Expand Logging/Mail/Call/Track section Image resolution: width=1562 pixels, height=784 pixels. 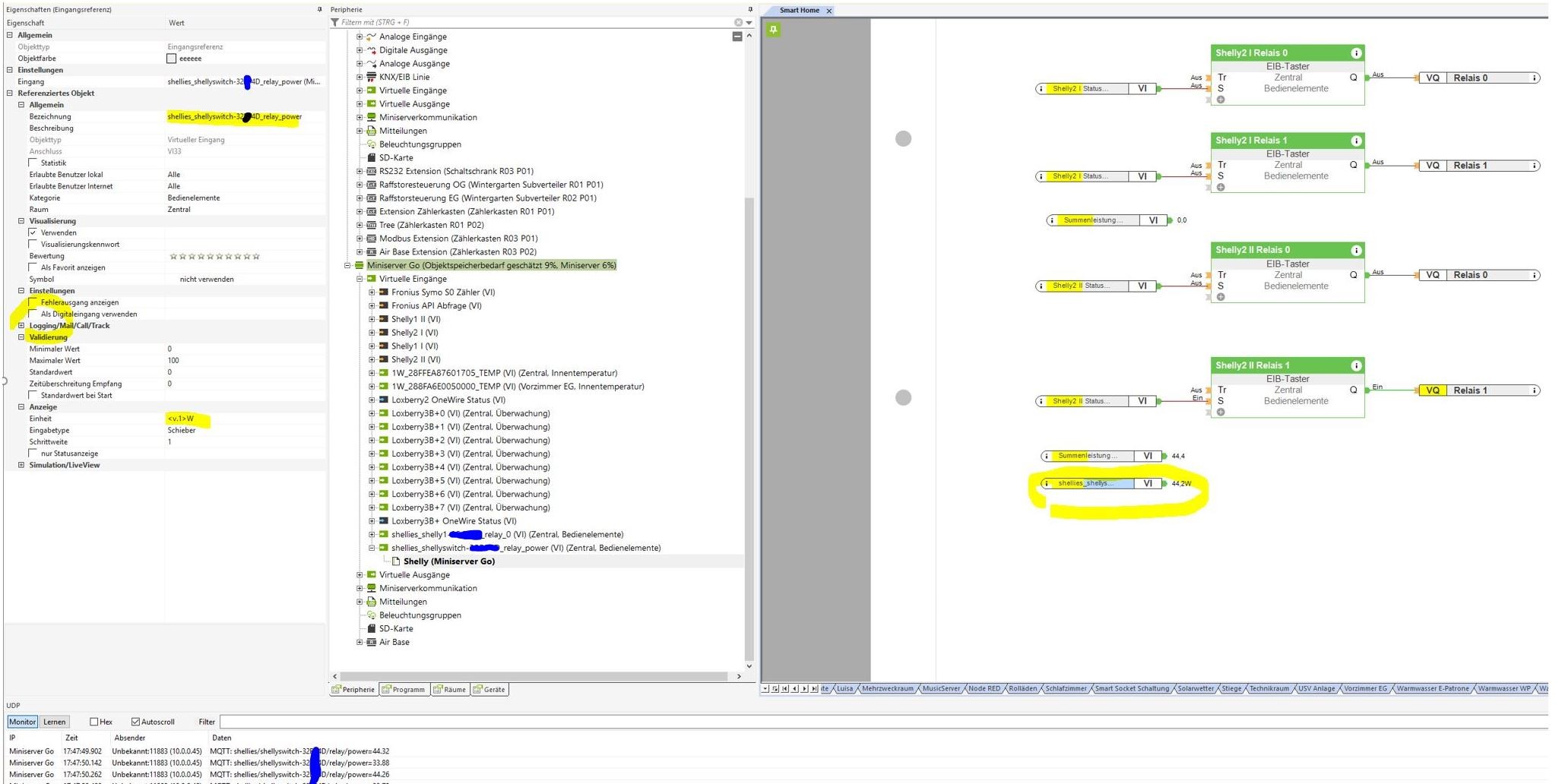(x=21, y=326)
